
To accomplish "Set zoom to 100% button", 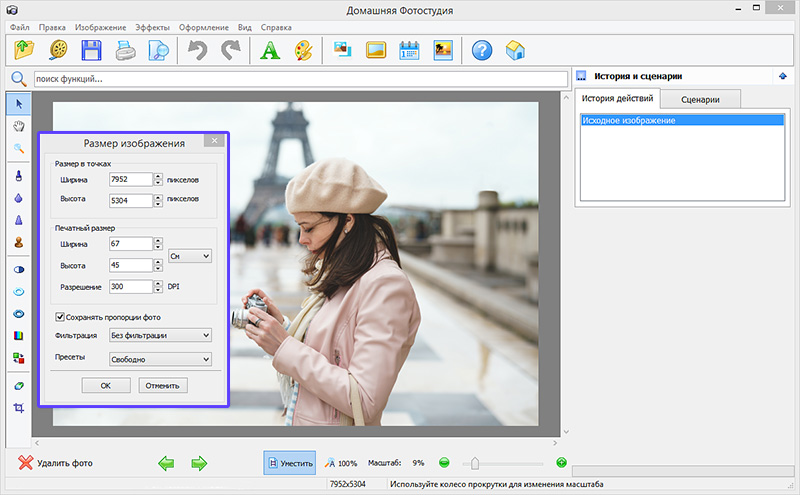I will [x=341, y=463].
